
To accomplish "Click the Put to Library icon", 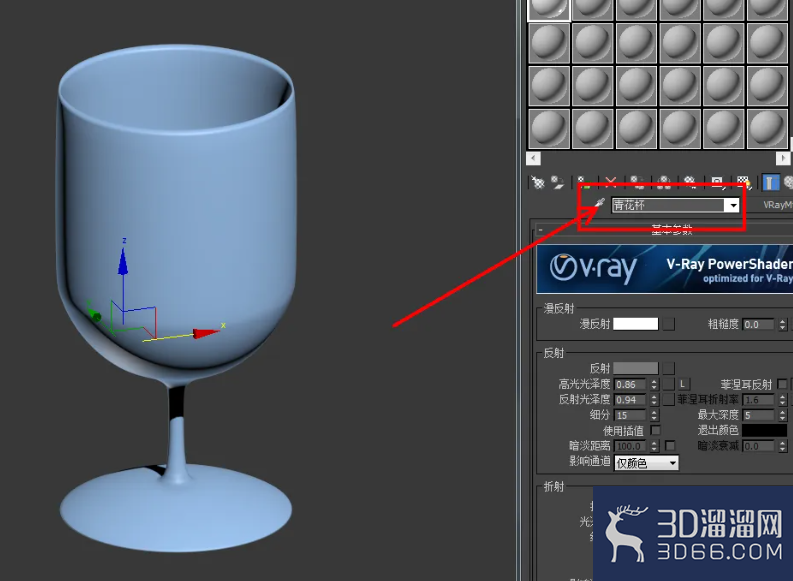I will pos(690,182).
